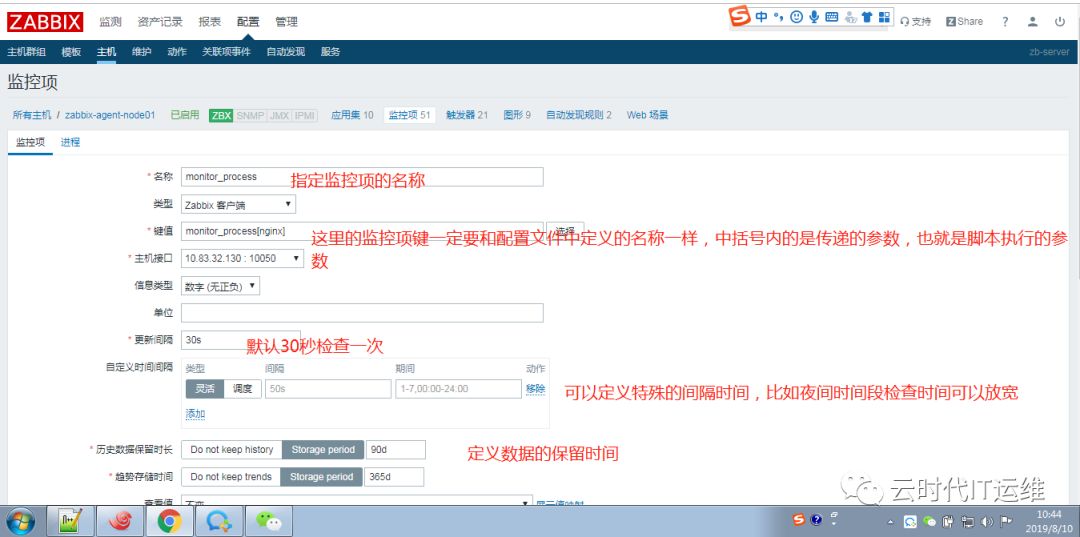Click the 单位 units field
Viewport: 1080px width, 537px height.
[362, 313]
